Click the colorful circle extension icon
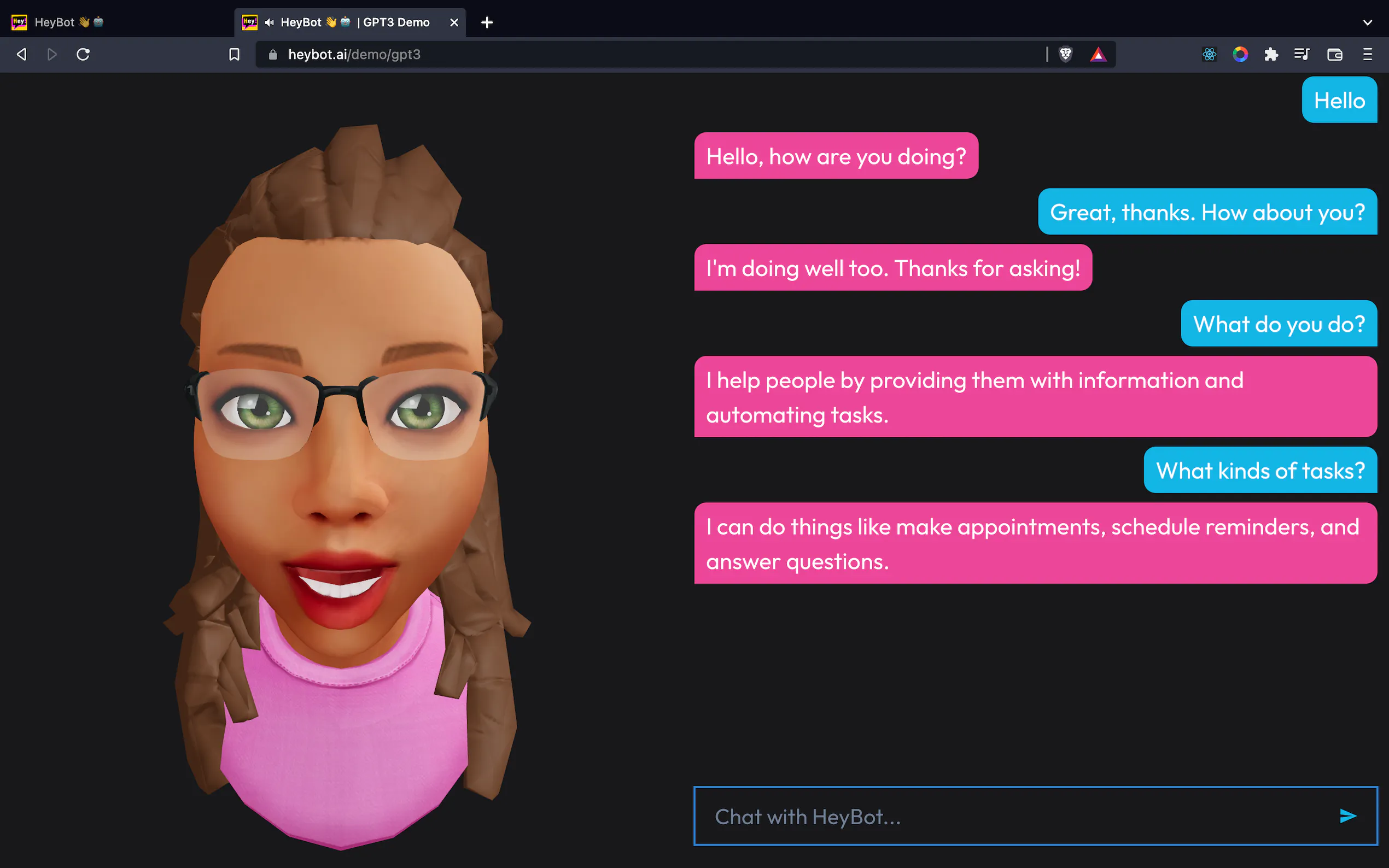 pyautogui.click(x=1240, y=55)
